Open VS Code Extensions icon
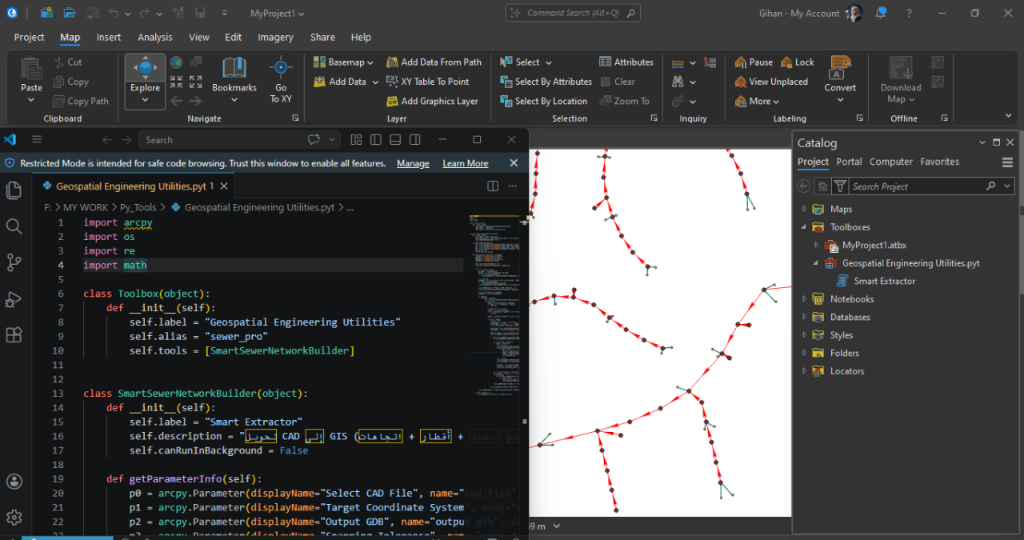The width and height of the screenshot is (1024, 540). (14, 335)
